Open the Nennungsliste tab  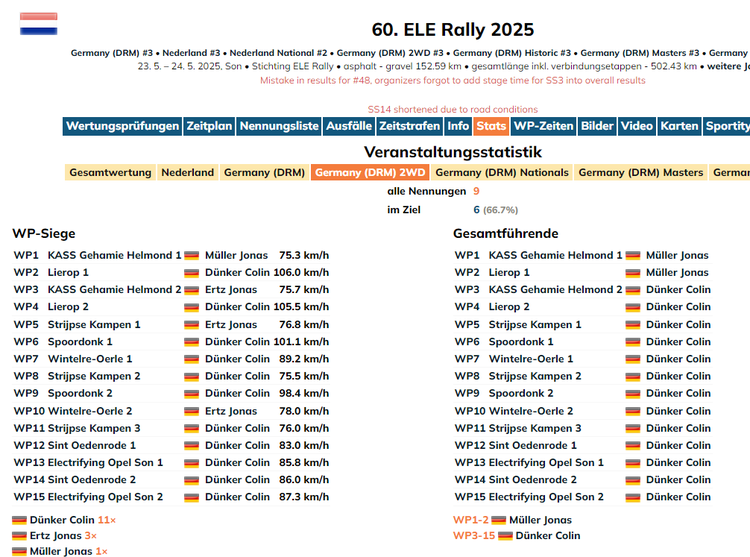pyautogui.click(x=279, y=126)
